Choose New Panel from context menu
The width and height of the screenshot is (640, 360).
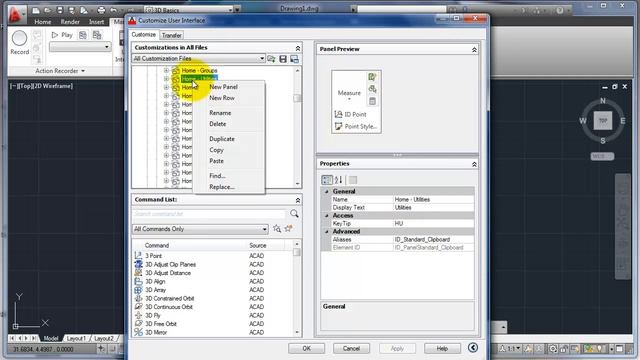click(x=223, y=87)
